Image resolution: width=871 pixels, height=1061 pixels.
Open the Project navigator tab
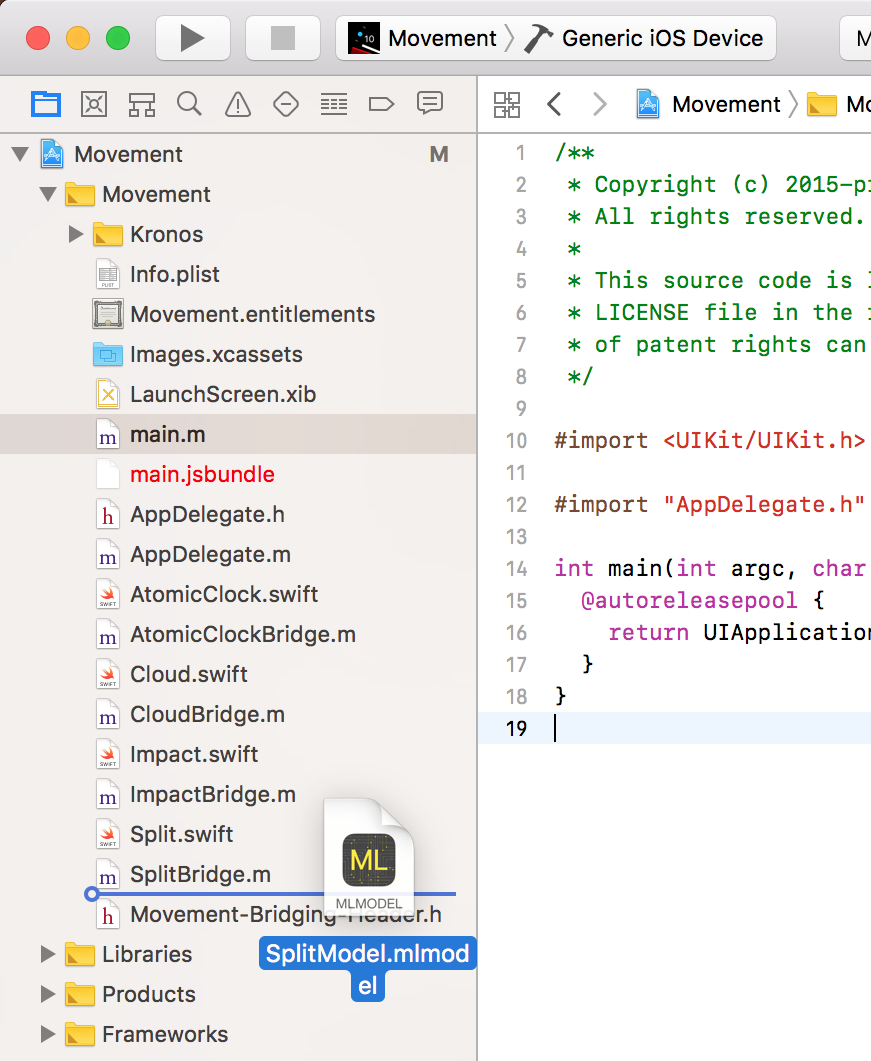pos(46,104)
